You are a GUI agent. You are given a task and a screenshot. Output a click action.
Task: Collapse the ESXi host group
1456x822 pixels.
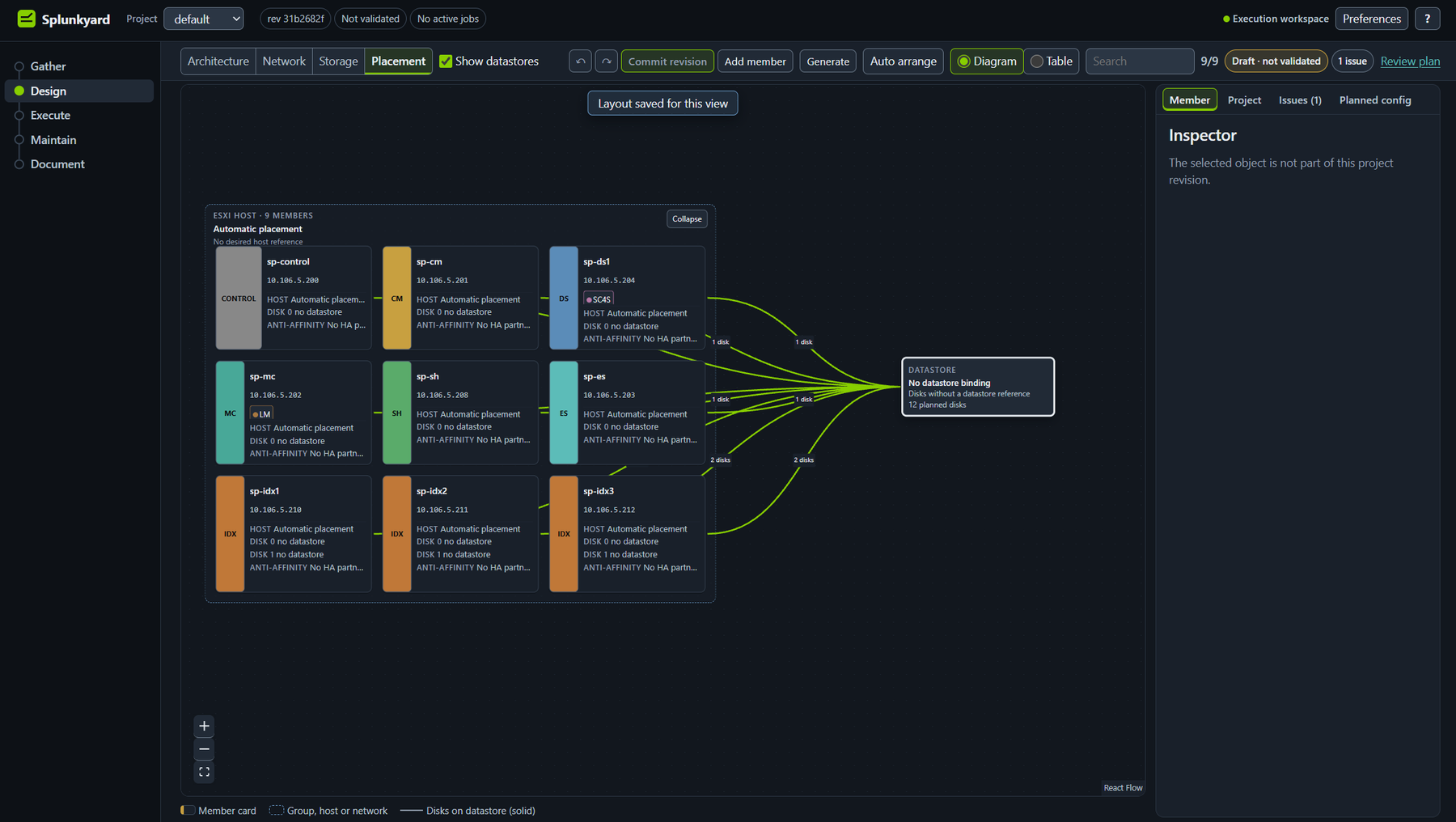point(687,219)
